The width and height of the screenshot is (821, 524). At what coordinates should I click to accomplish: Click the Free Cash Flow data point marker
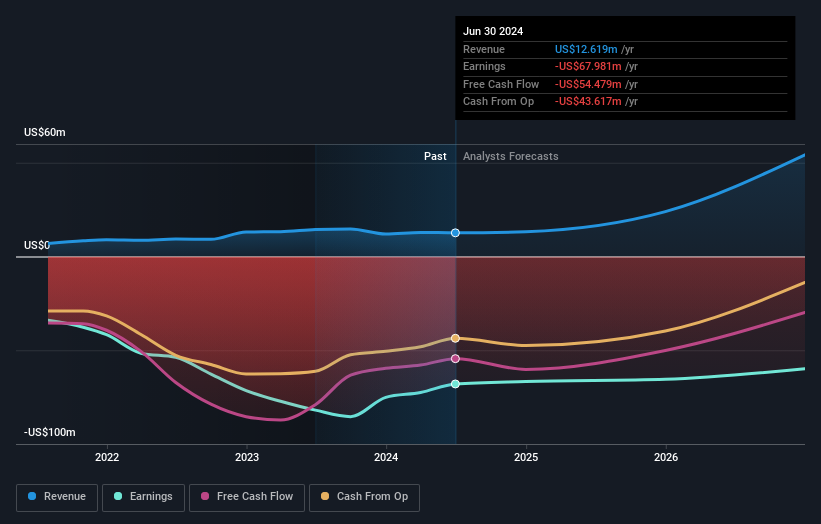point(456,359)
